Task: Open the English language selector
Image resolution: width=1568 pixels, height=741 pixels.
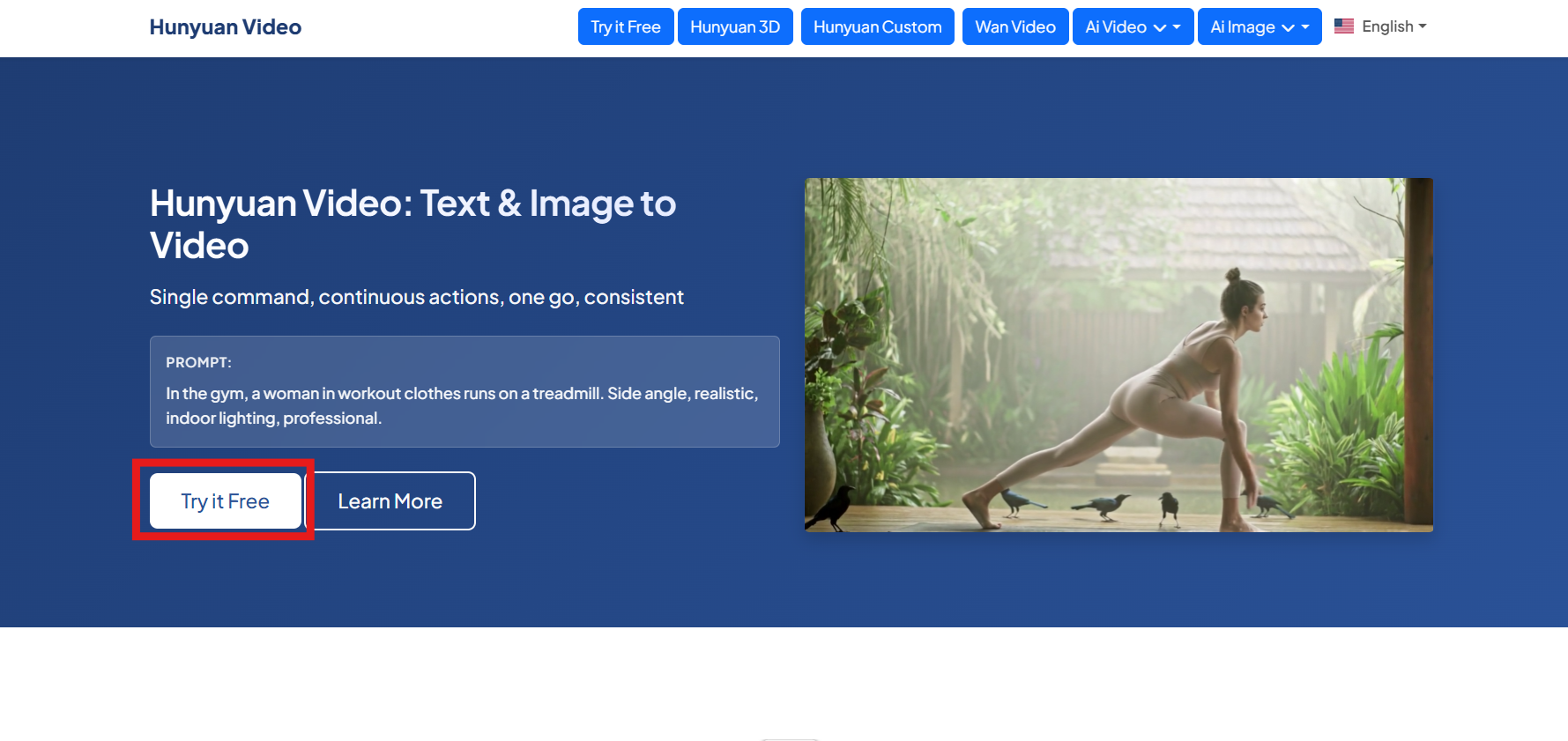Action: click(1380, 26)
